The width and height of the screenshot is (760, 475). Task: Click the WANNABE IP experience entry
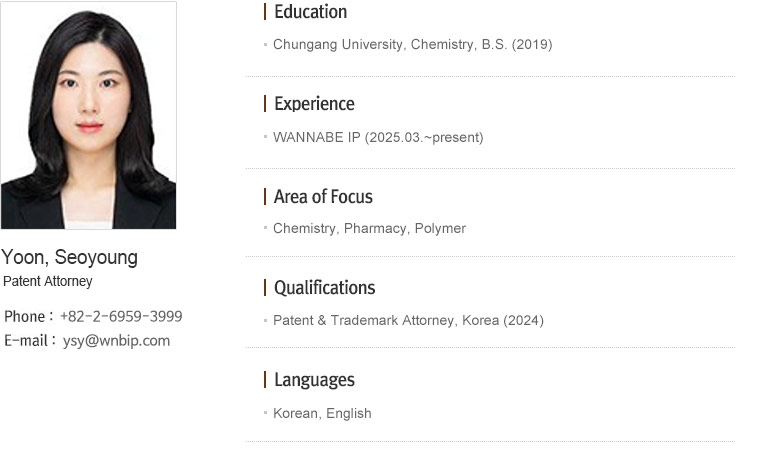(378, 137)
